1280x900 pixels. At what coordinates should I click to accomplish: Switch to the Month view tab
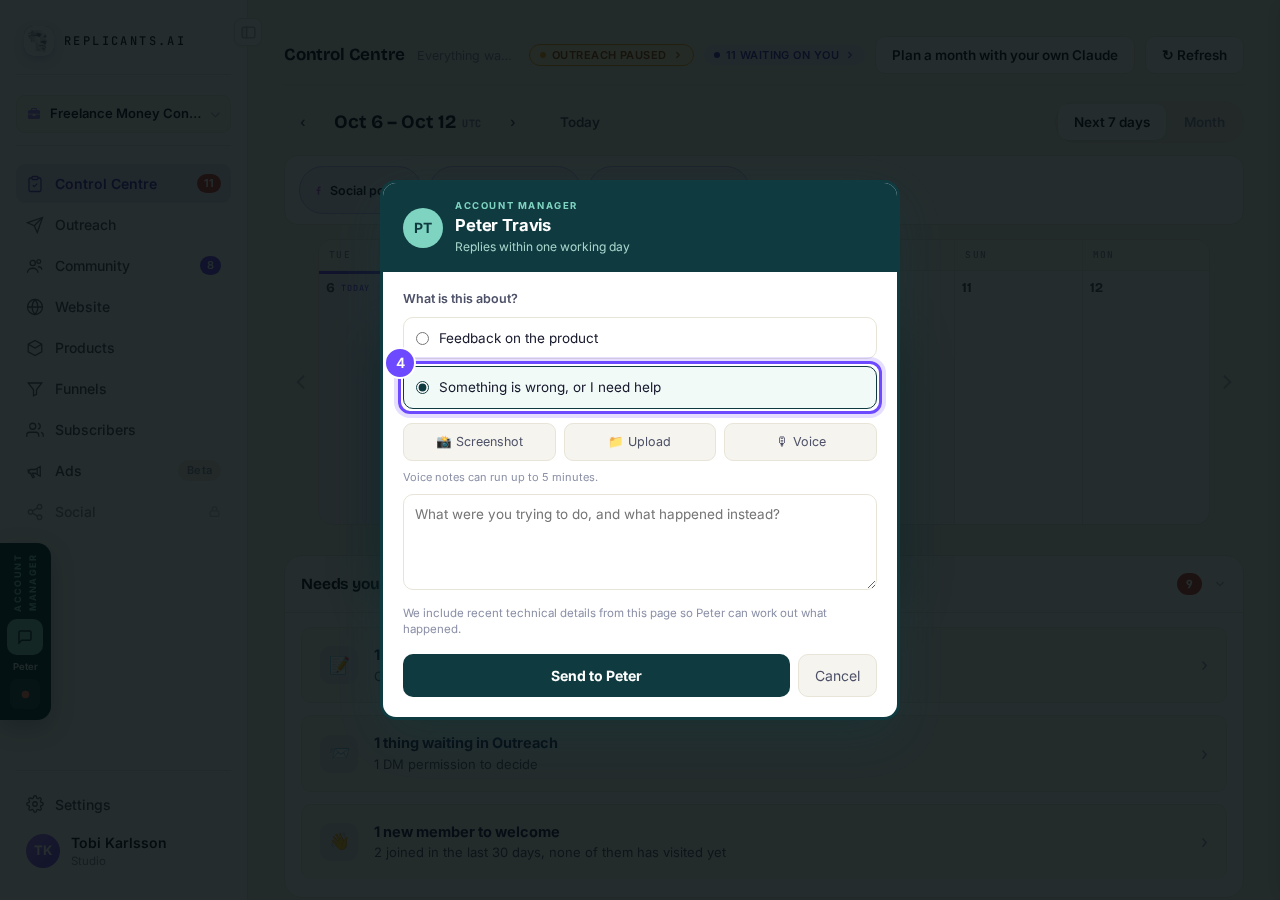(x=1204, y=122)
